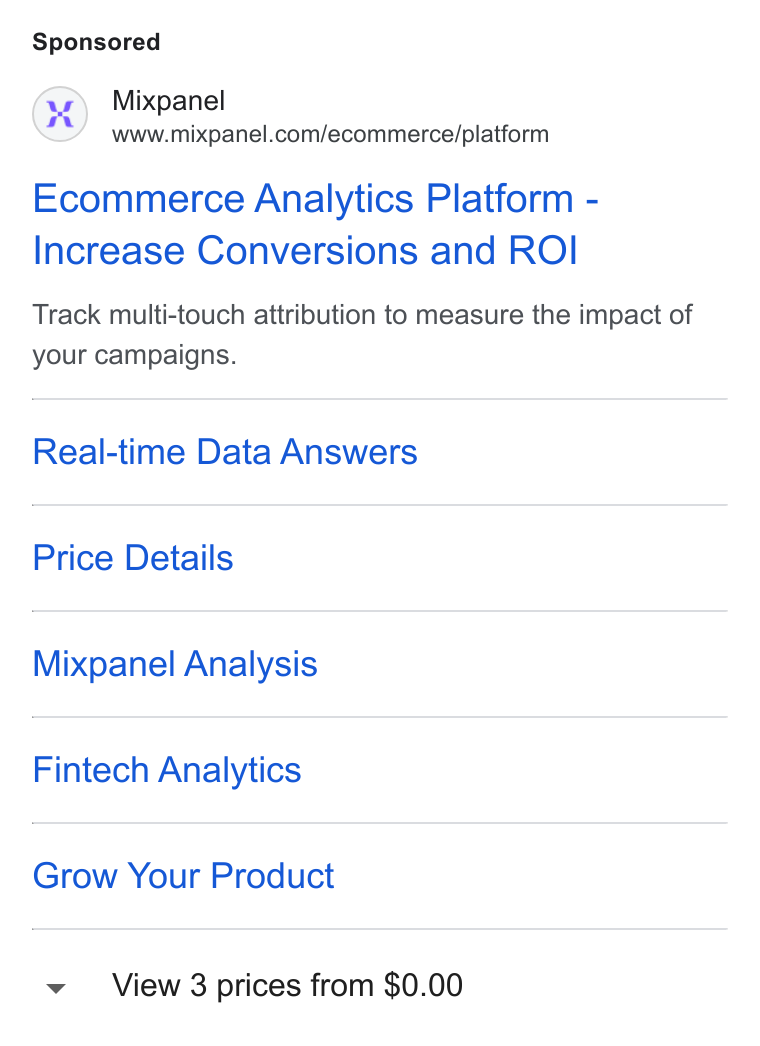Follow the Grow Your Product sitelink
The height and width of the screenshot is (1046, 760).
[183, 875]
